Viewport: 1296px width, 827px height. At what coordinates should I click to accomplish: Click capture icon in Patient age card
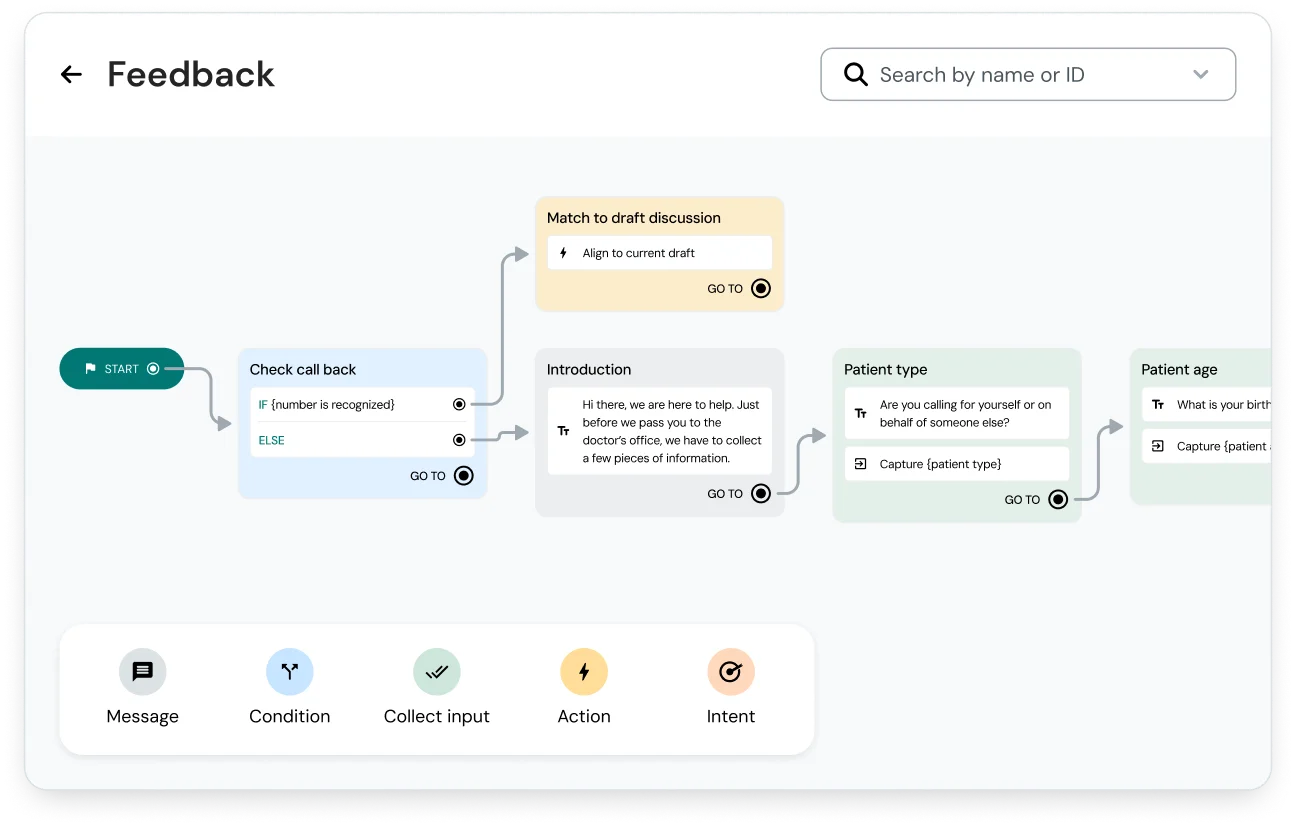click(1158, 446)
